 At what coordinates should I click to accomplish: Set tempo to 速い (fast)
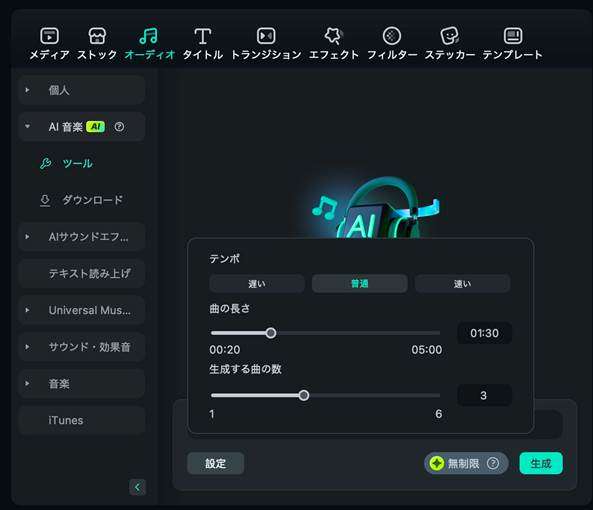[x=462, y=284]
